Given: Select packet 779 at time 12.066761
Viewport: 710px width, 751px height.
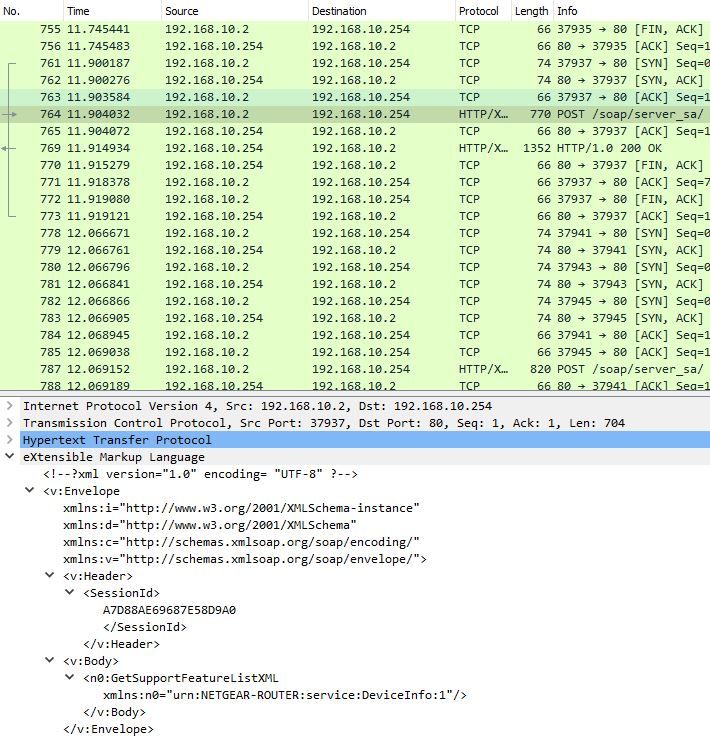Looking at the screenshot, I should 355,250.
